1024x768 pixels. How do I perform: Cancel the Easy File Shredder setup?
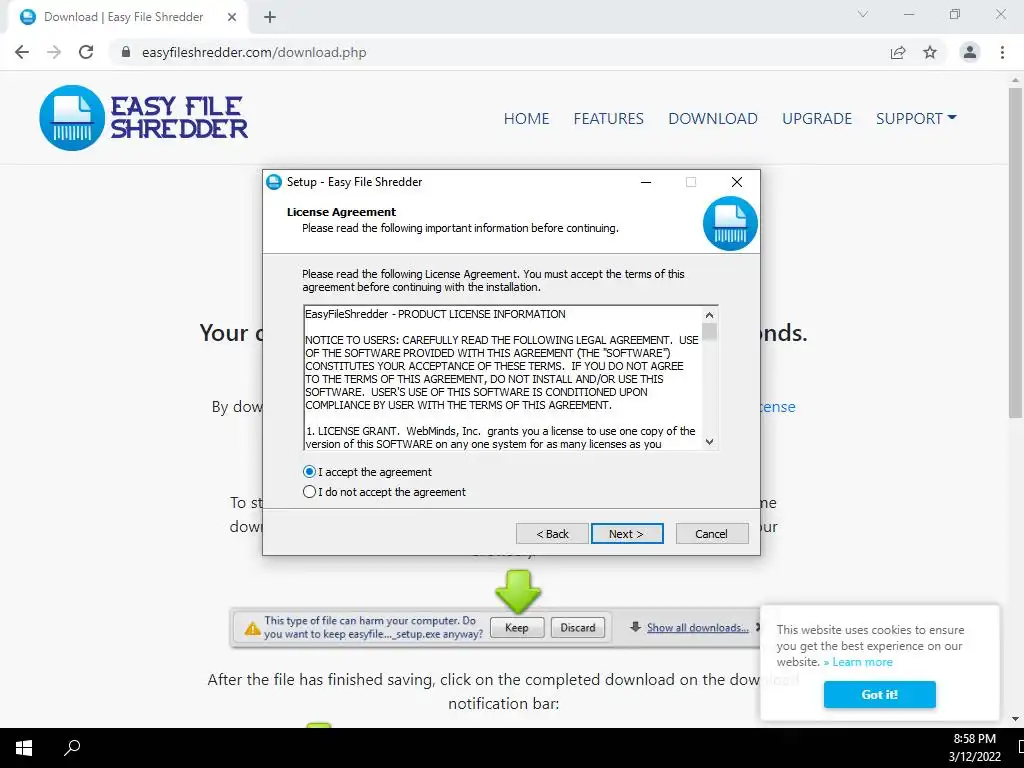pos(711,534)
